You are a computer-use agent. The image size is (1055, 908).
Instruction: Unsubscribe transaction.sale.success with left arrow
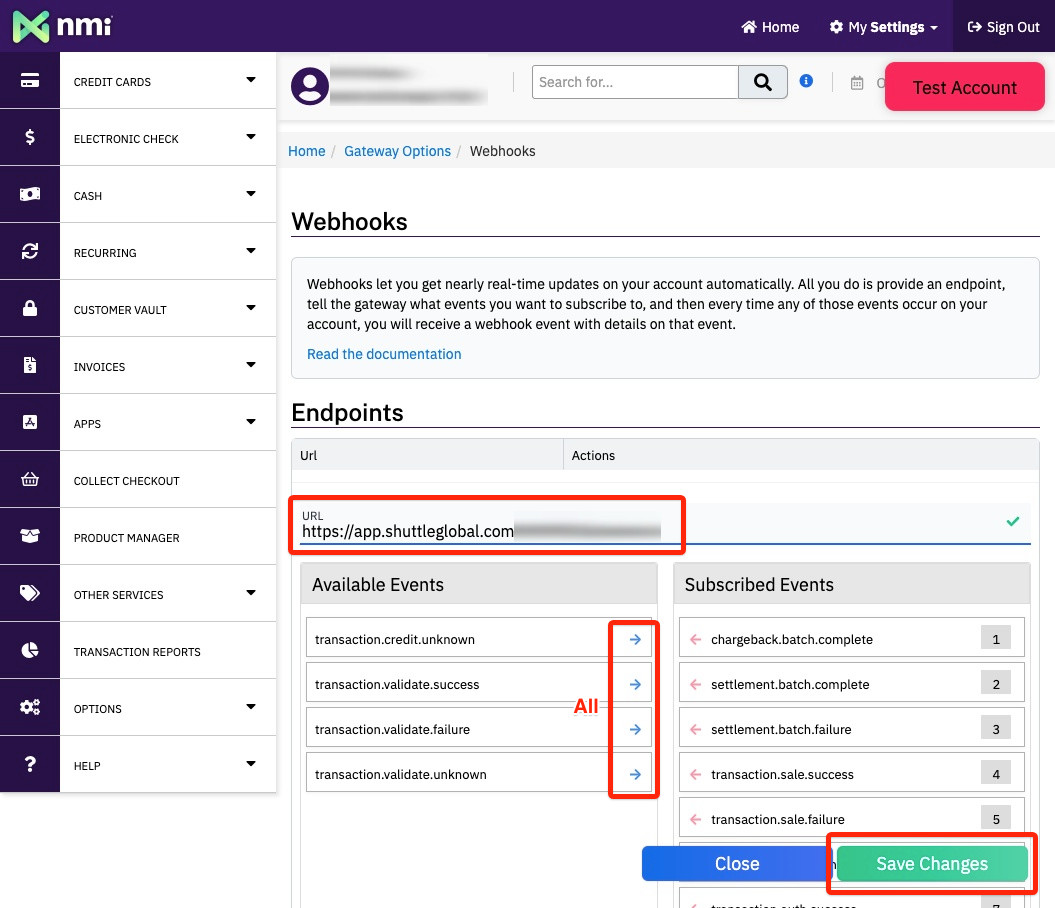(x=696, y=775)
